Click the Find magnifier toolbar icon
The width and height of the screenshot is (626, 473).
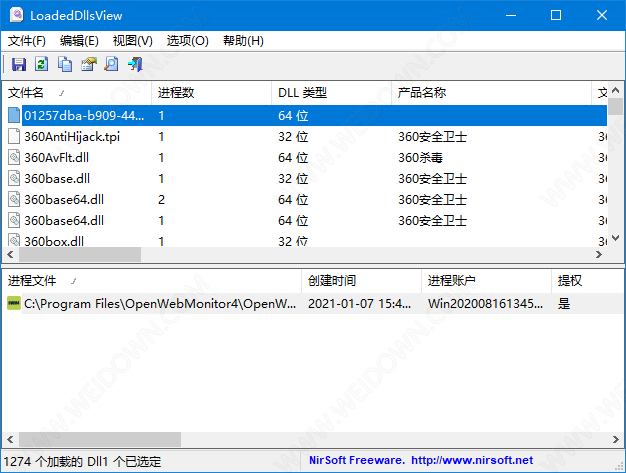coord(111,64)
